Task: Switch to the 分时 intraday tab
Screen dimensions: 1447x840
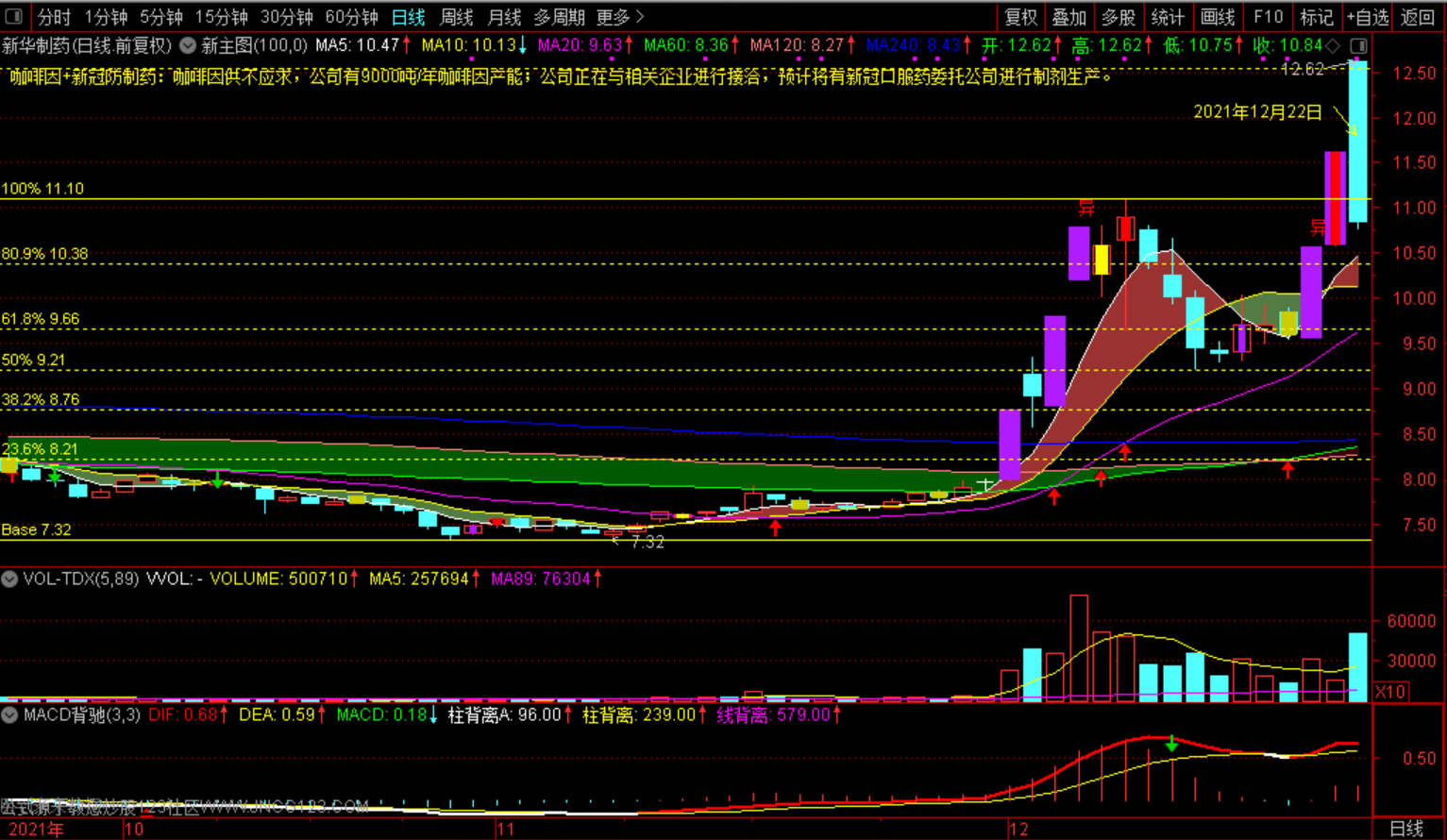Action: click(x=54, y=17)
